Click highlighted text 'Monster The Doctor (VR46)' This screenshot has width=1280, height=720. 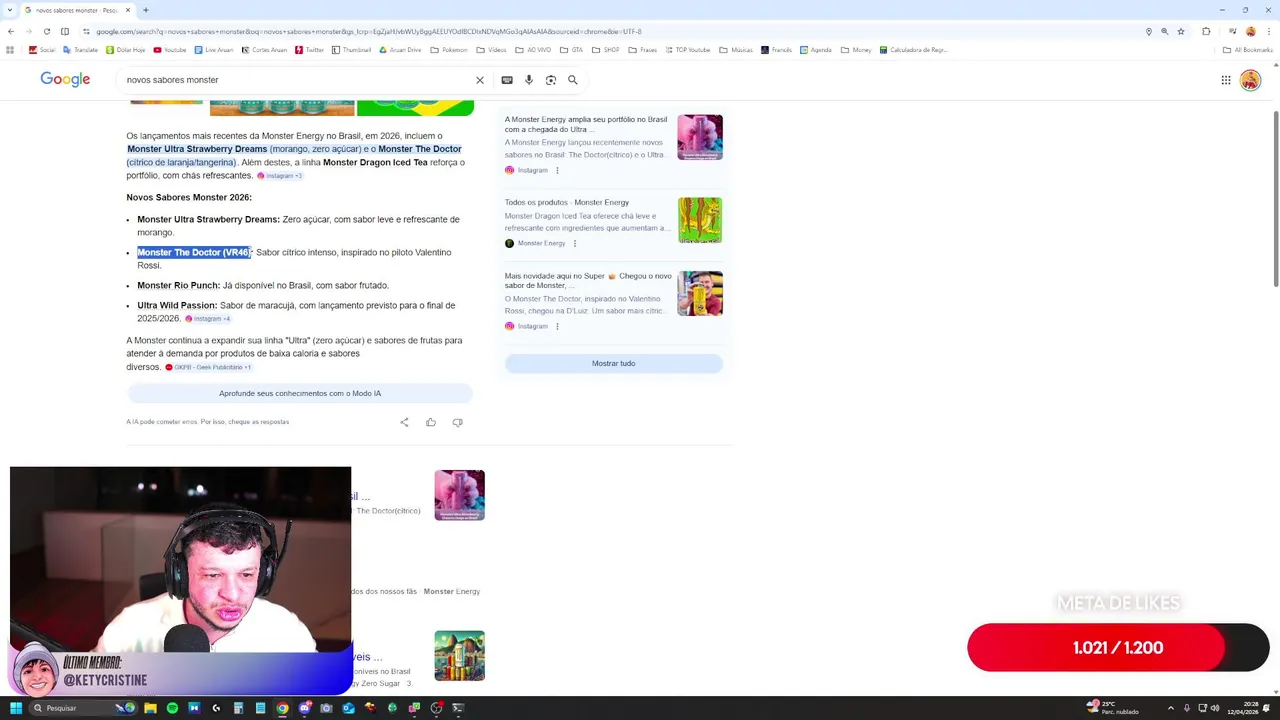click(194, 252)
